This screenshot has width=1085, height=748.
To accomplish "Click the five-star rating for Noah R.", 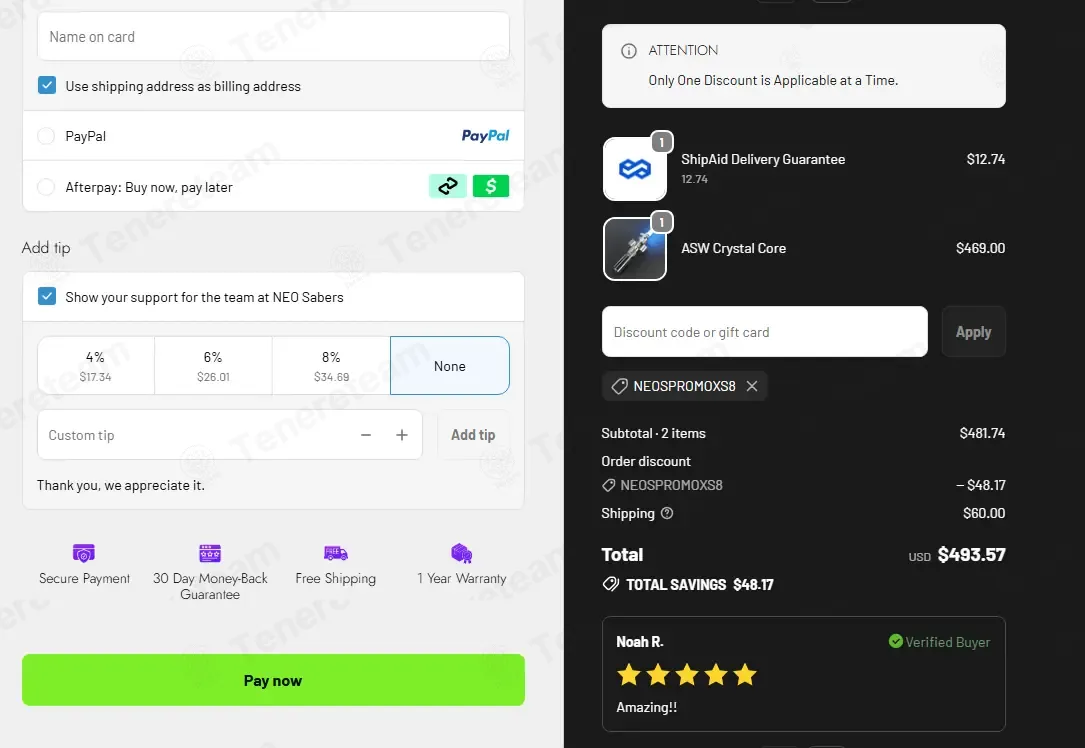I will (x=686, y=674).
